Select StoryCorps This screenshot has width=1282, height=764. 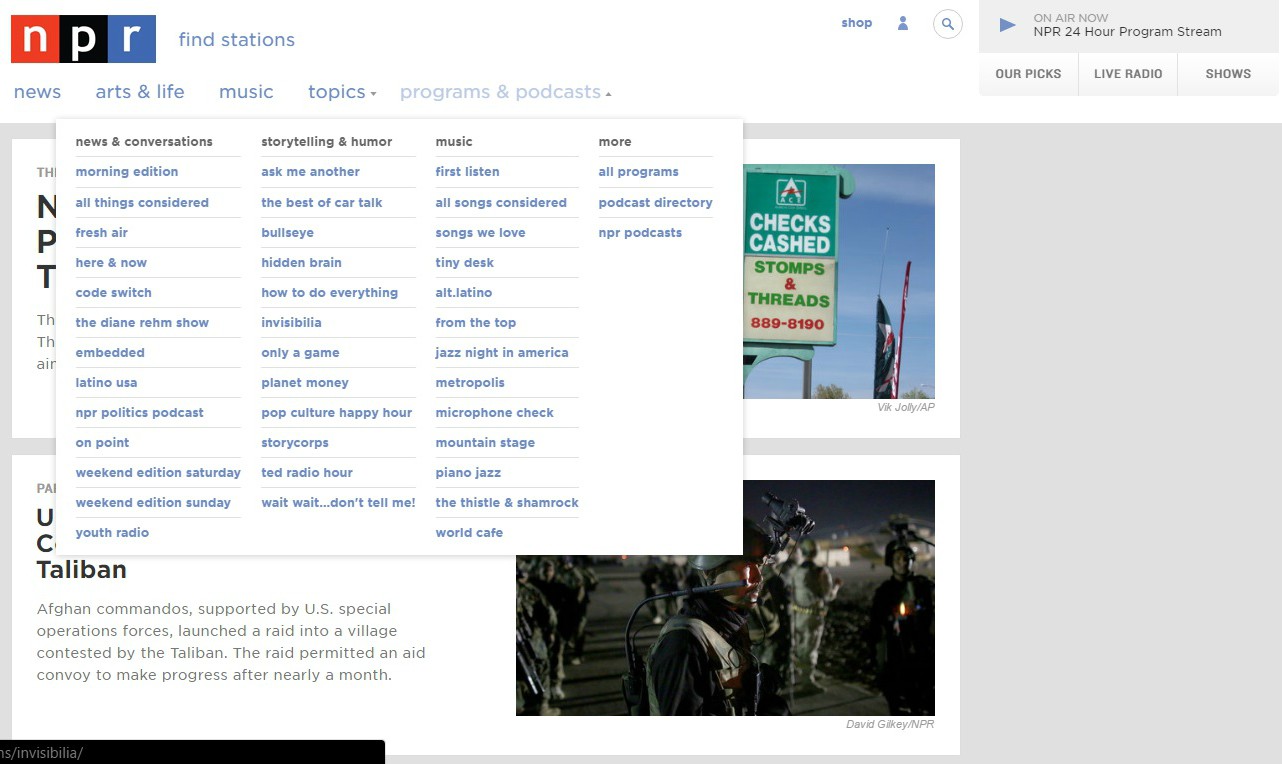point(296,442)
